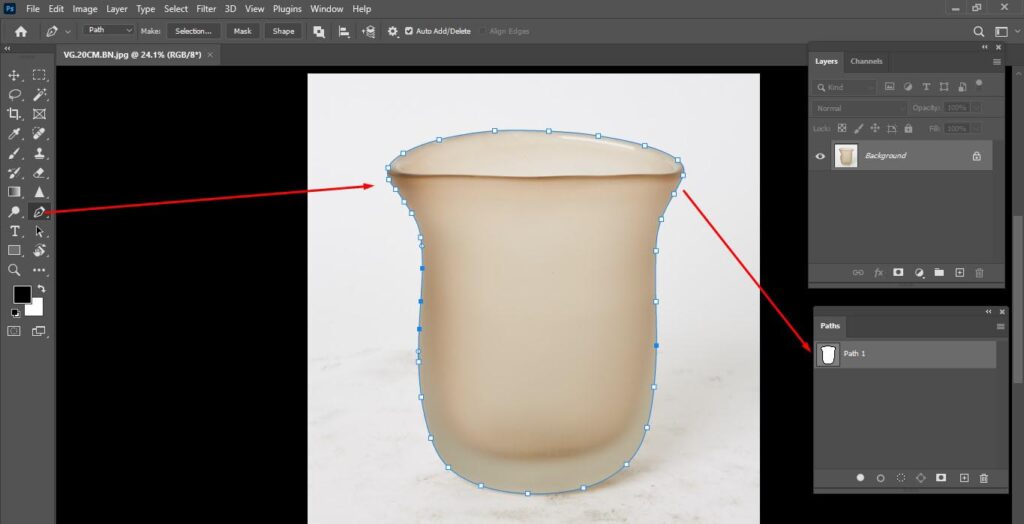The width and height of the screenshot is (1024, 524).
Task: Switch to the Channels tab
Action: tap(866, 61)
